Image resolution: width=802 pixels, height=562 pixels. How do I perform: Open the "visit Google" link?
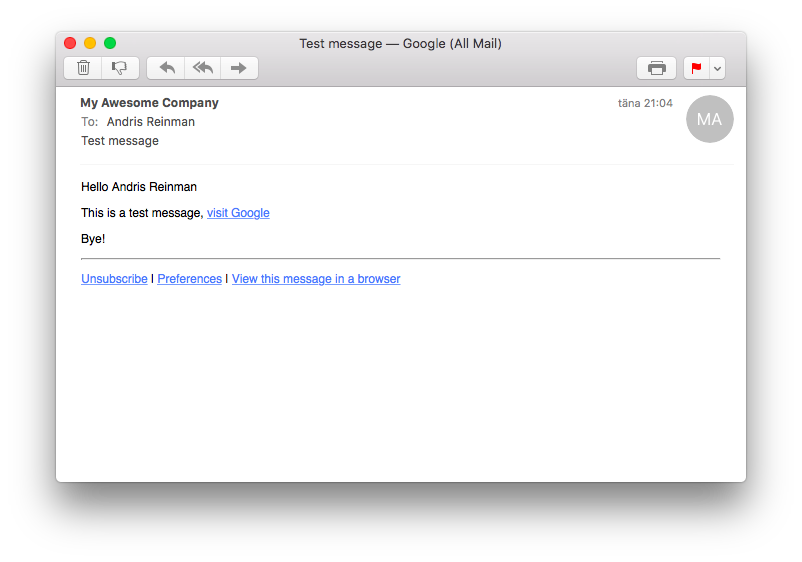[x=238, y=213]
